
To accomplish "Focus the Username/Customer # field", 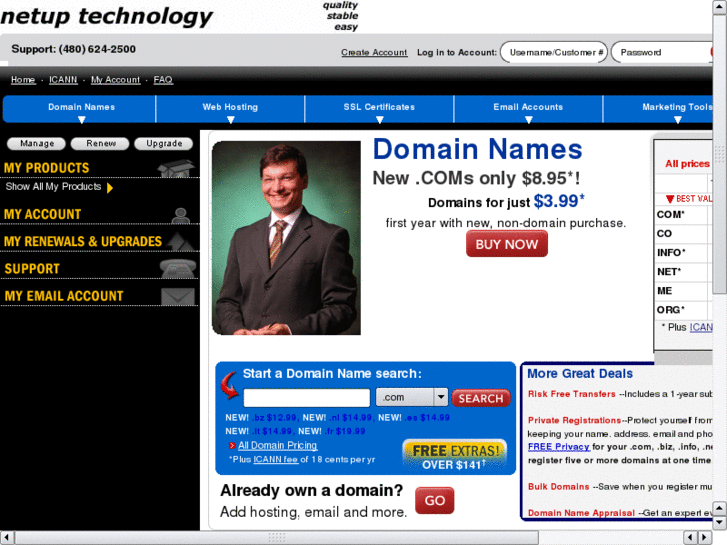I will 554,52.
